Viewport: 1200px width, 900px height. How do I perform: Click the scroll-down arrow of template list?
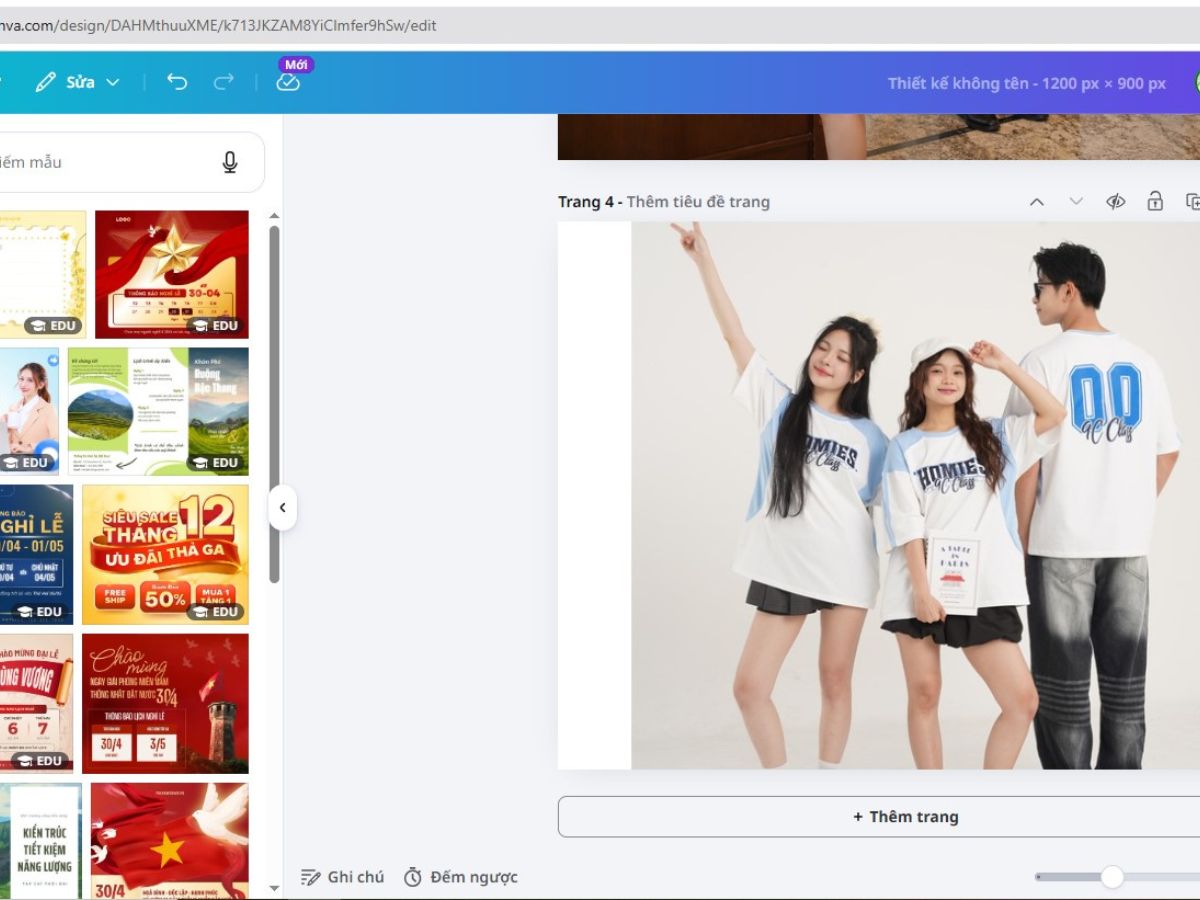tap(274, 888)
